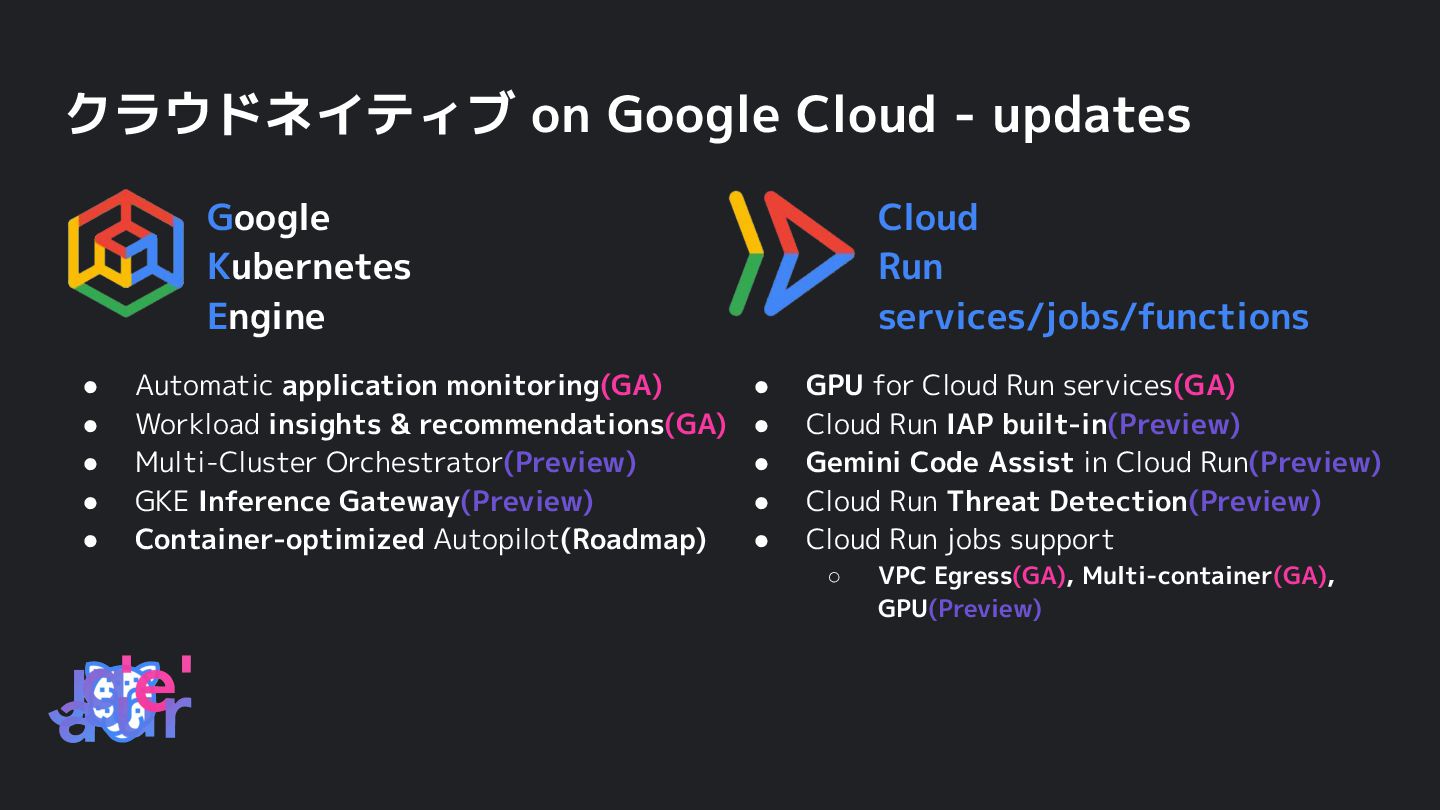Click 'GPU for Cloud Run services(GA)' bullet

pyautogui.click(x=1021, y=386)
